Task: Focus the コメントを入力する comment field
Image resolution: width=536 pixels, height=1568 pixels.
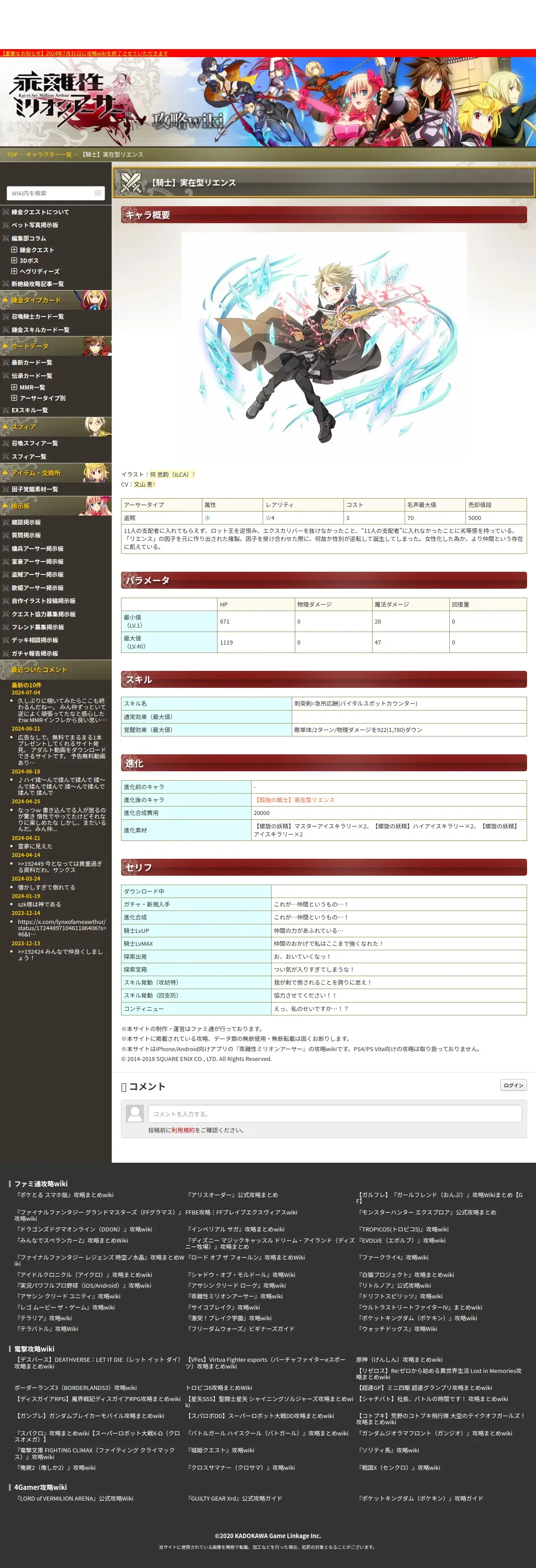Action: pos(335,1114)
